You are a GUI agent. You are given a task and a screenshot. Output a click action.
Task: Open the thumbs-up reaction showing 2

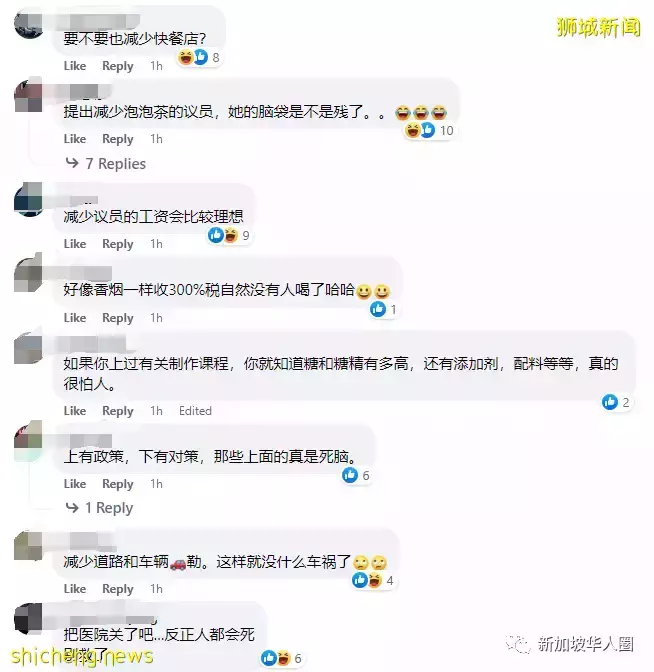616,402
